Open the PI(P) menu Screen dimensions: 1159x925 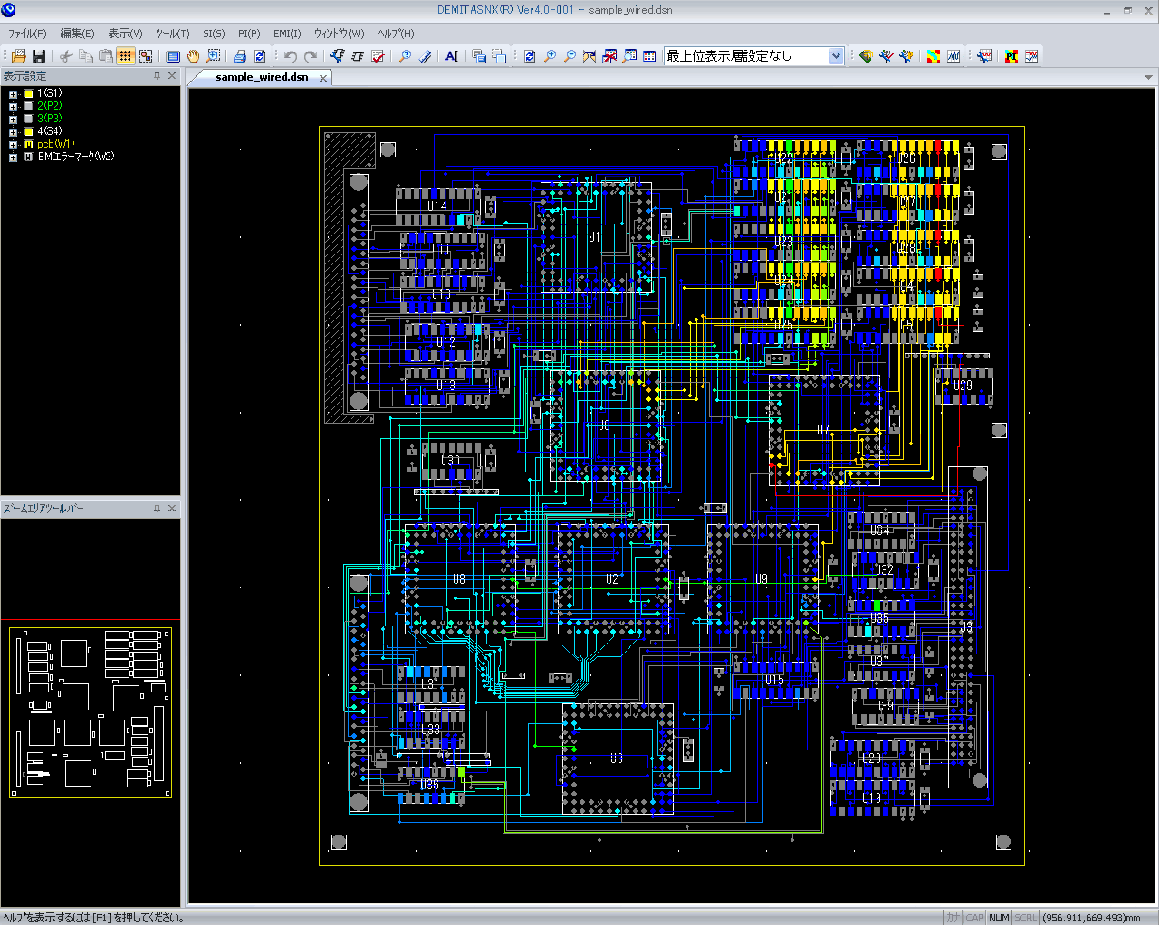tap(249, 33)
